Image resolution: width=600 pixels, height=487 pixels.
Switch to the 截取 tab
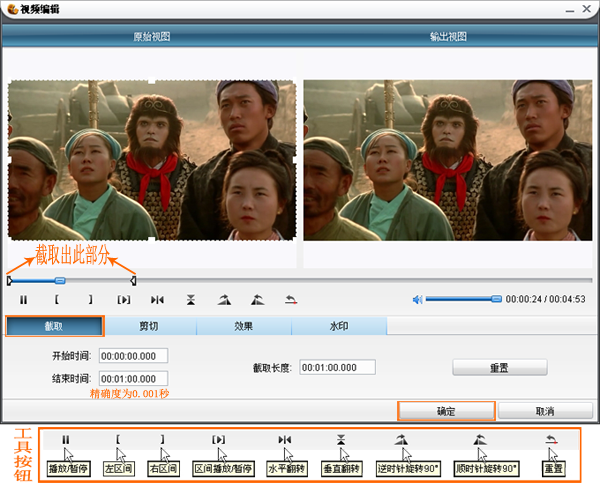click(x=54, y=326)
